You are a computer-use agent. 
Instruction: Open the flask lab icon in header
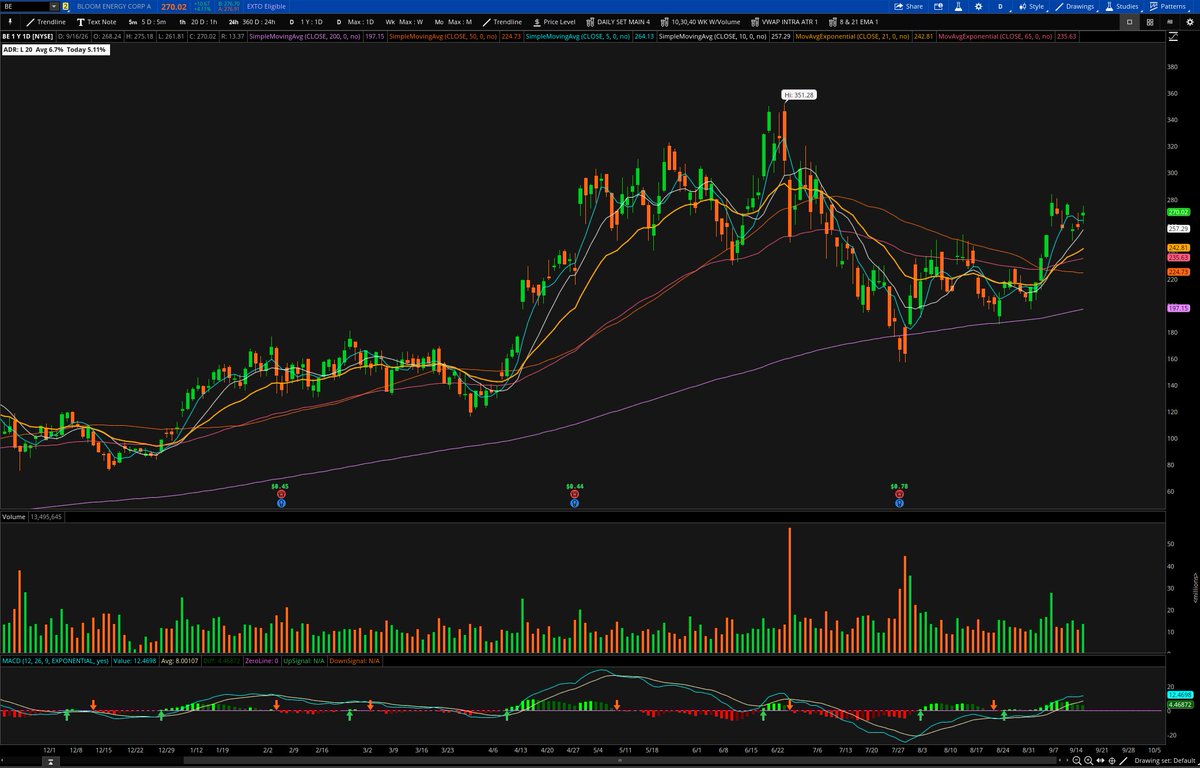(958, 6)
